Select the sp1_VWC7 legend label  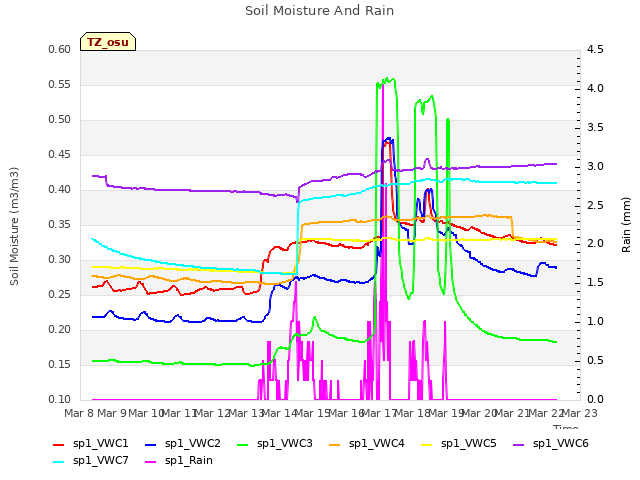(100, 461)
